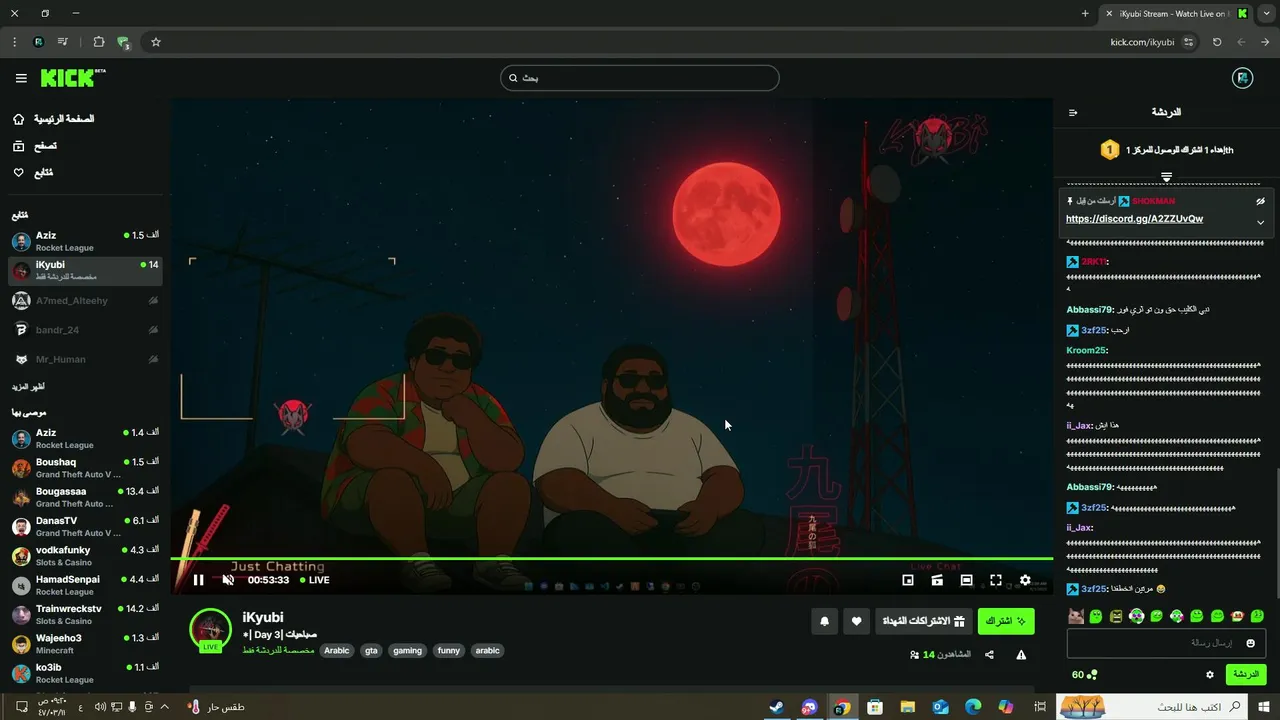Open the Kick hamburger sidebar menu
Image resolution: width=1280 pixels, height=720 pixels.
point(21,78)
